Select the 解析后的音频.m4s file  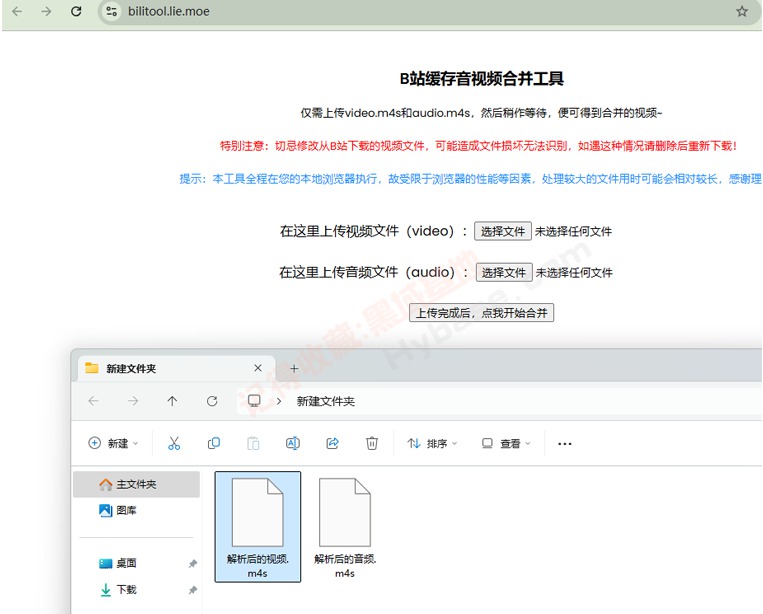(345, 527)
